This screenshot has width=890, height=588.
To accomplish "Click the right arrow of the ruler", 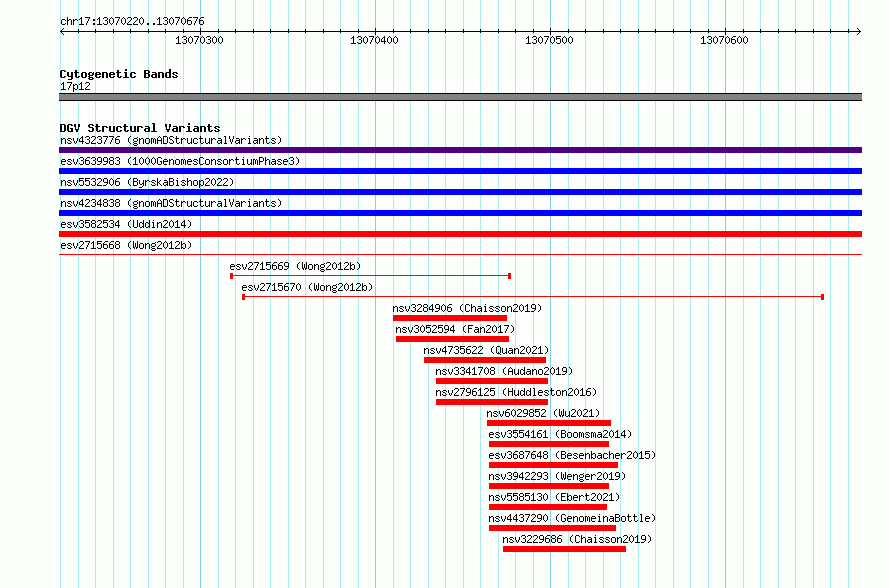I will click(x=859, y=32).
